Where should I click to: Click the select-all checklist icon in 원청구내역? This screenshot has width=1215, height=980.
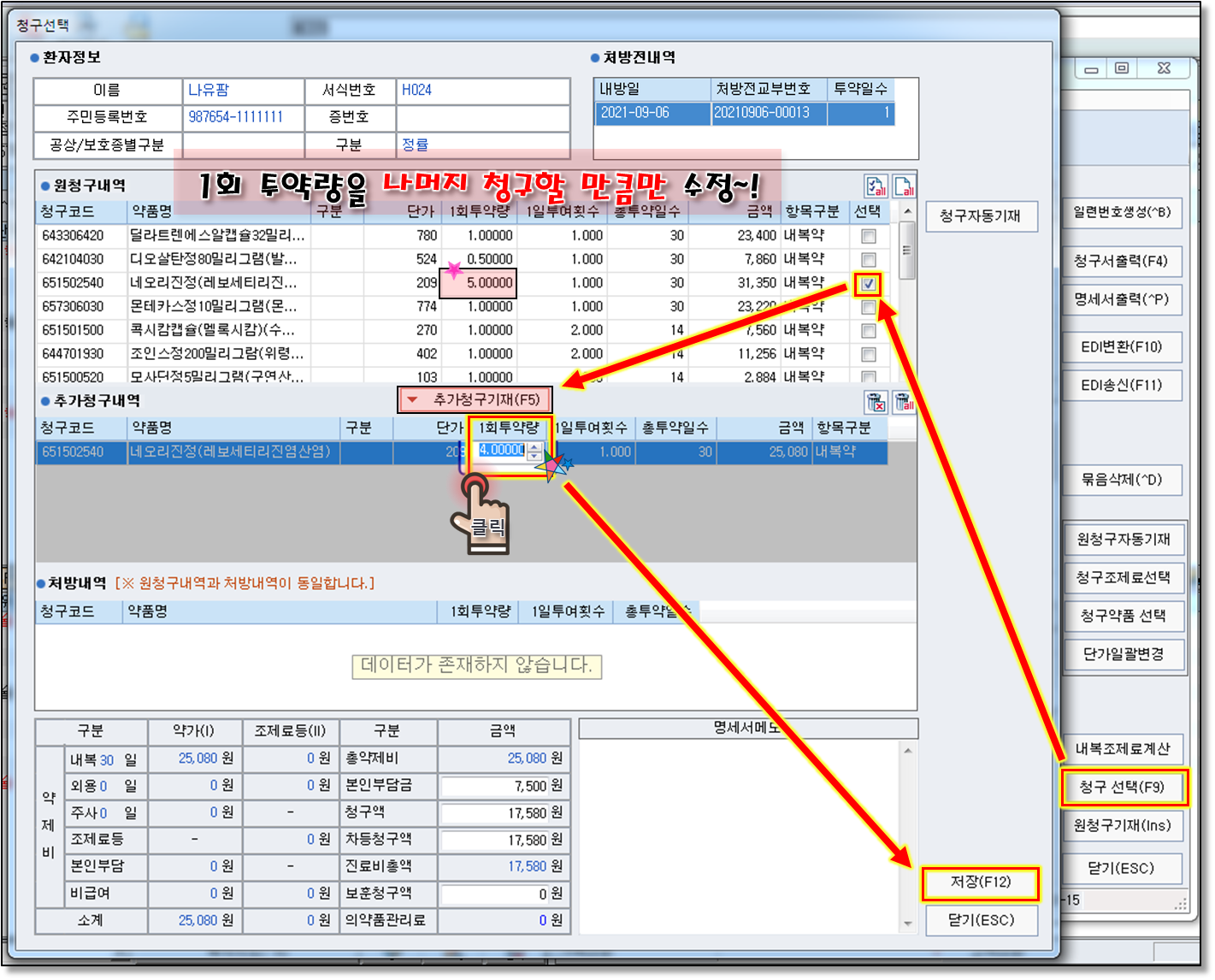[x=875, y=186]
